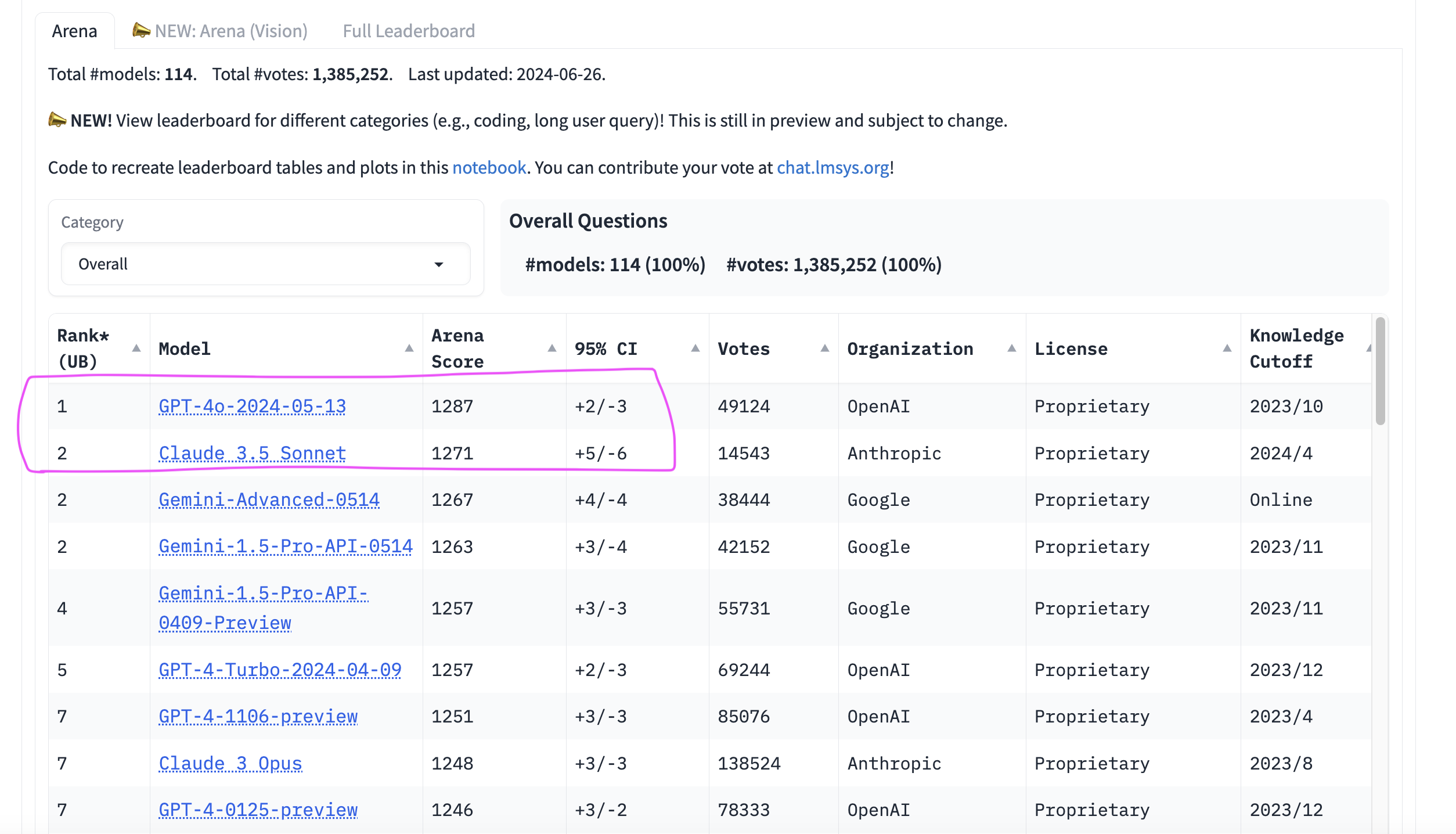Sort by Arena Score column arrow
1456x834 pixels.
[552, 348]
